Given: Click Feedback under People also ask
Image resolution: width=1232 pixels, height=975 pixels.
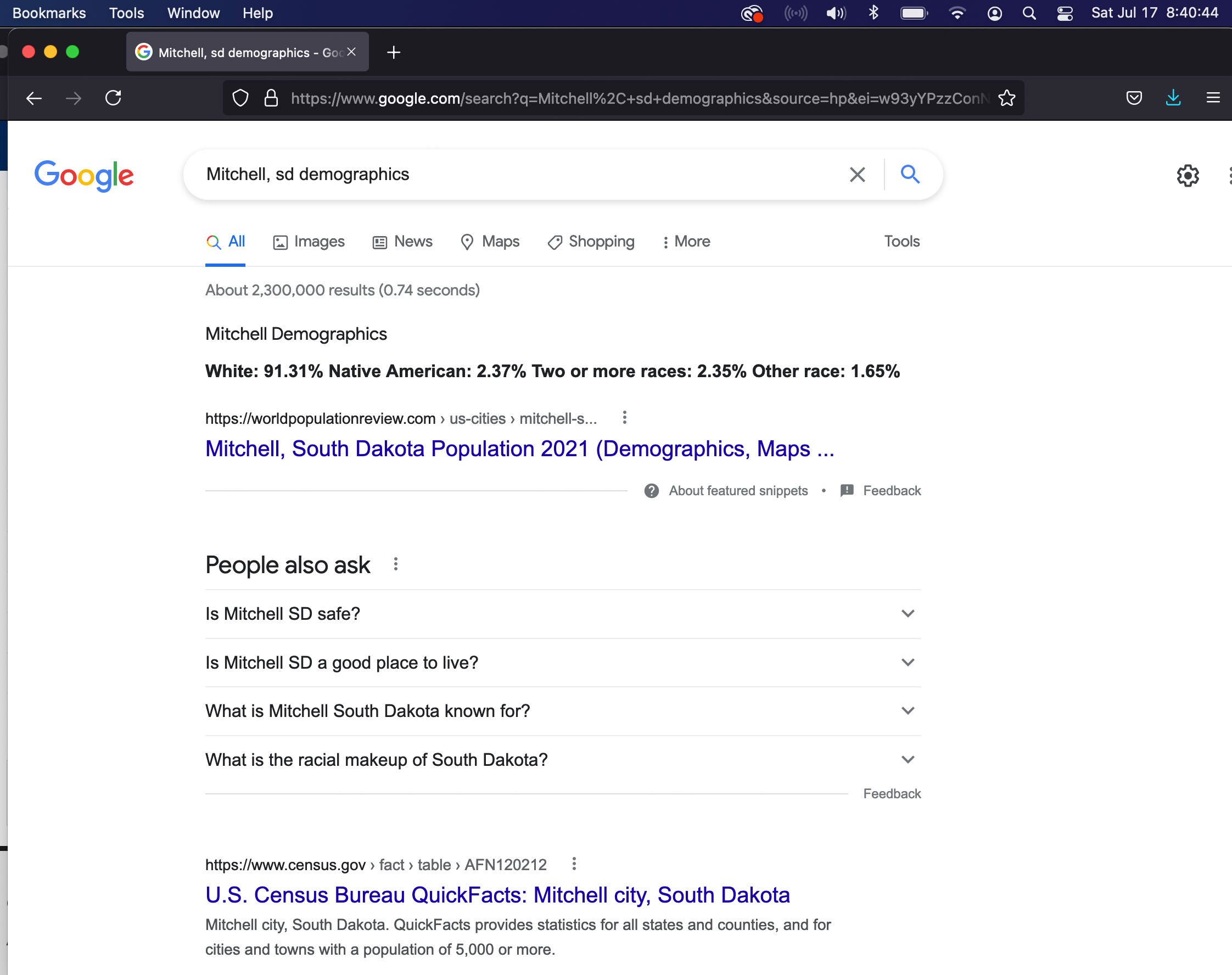Looking at the screenshot, I should tap(892, 793).
